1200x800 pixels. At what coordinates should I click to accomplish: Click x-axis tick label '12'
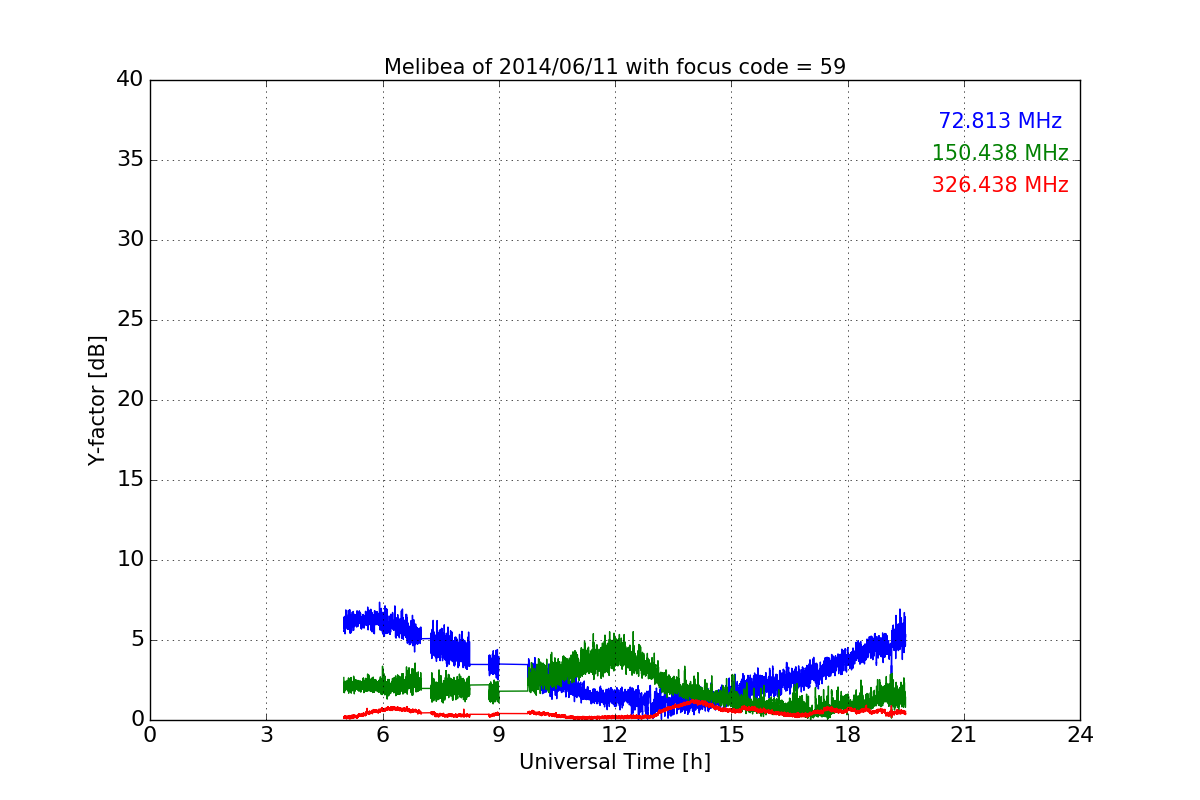point(615,735)
